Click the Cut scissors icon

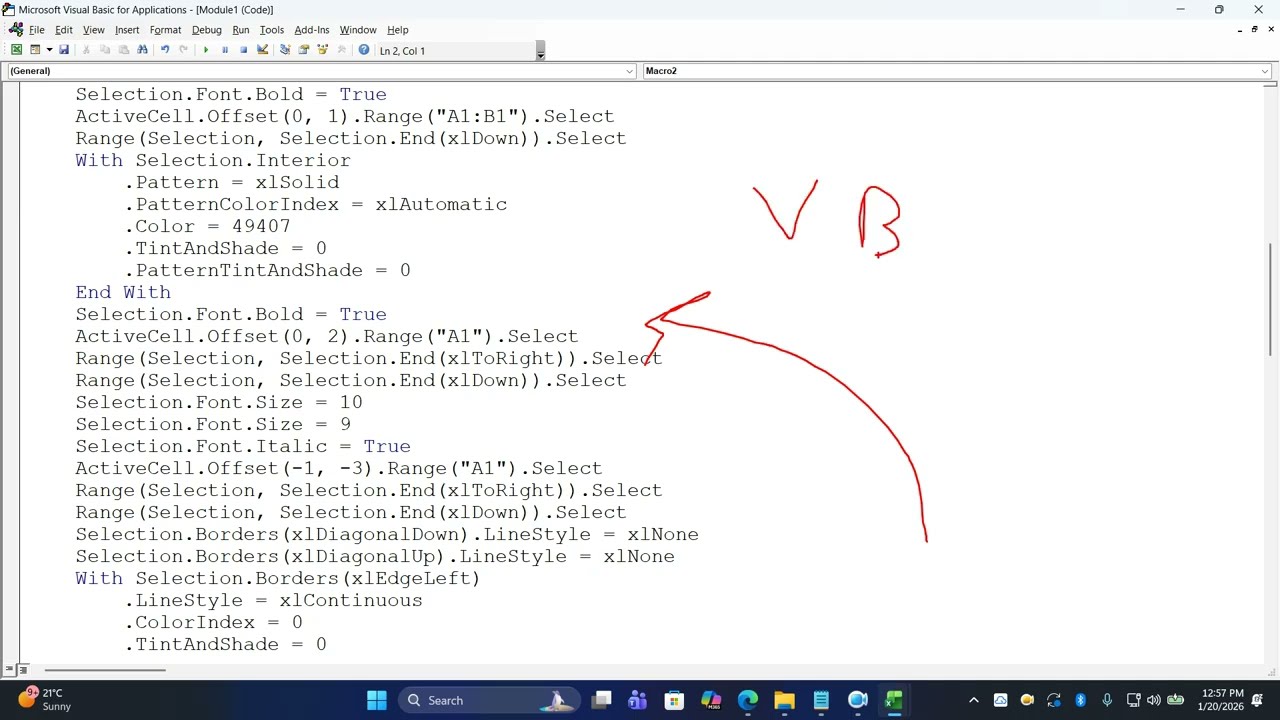pyautogui.click(x=86, y=50)
